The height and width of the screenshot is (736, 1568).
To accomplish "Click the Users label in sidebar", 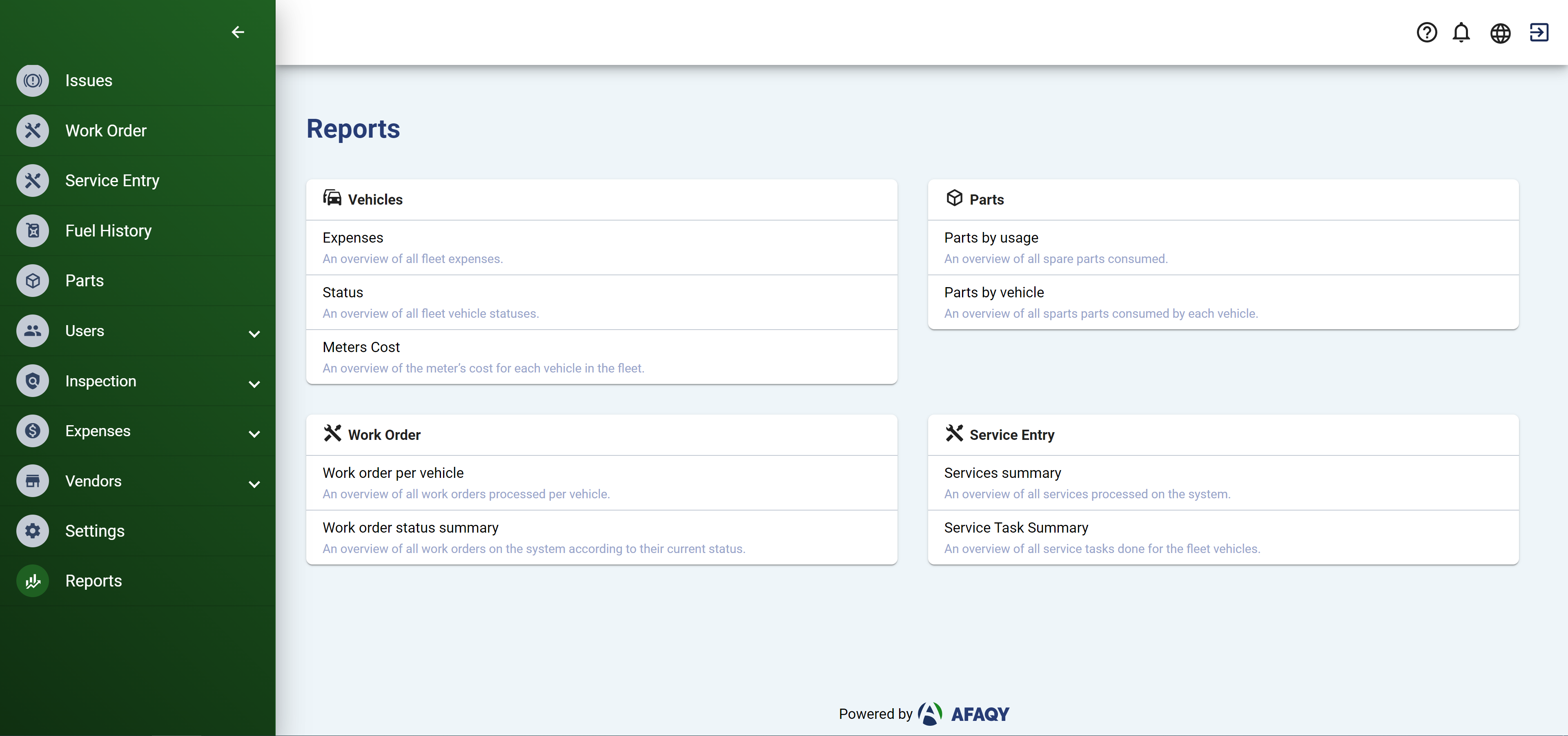I will (x=85, y=330).
